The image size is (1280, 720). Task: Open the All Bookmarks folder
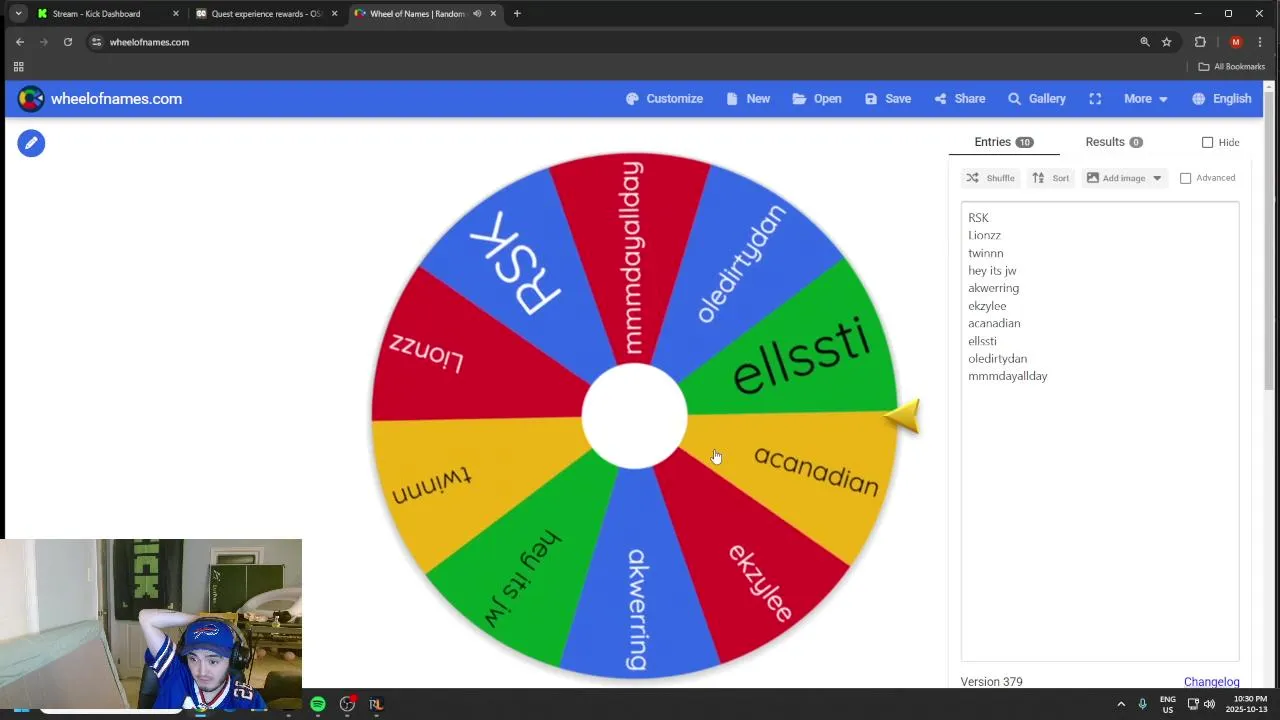pos(1231,67)
